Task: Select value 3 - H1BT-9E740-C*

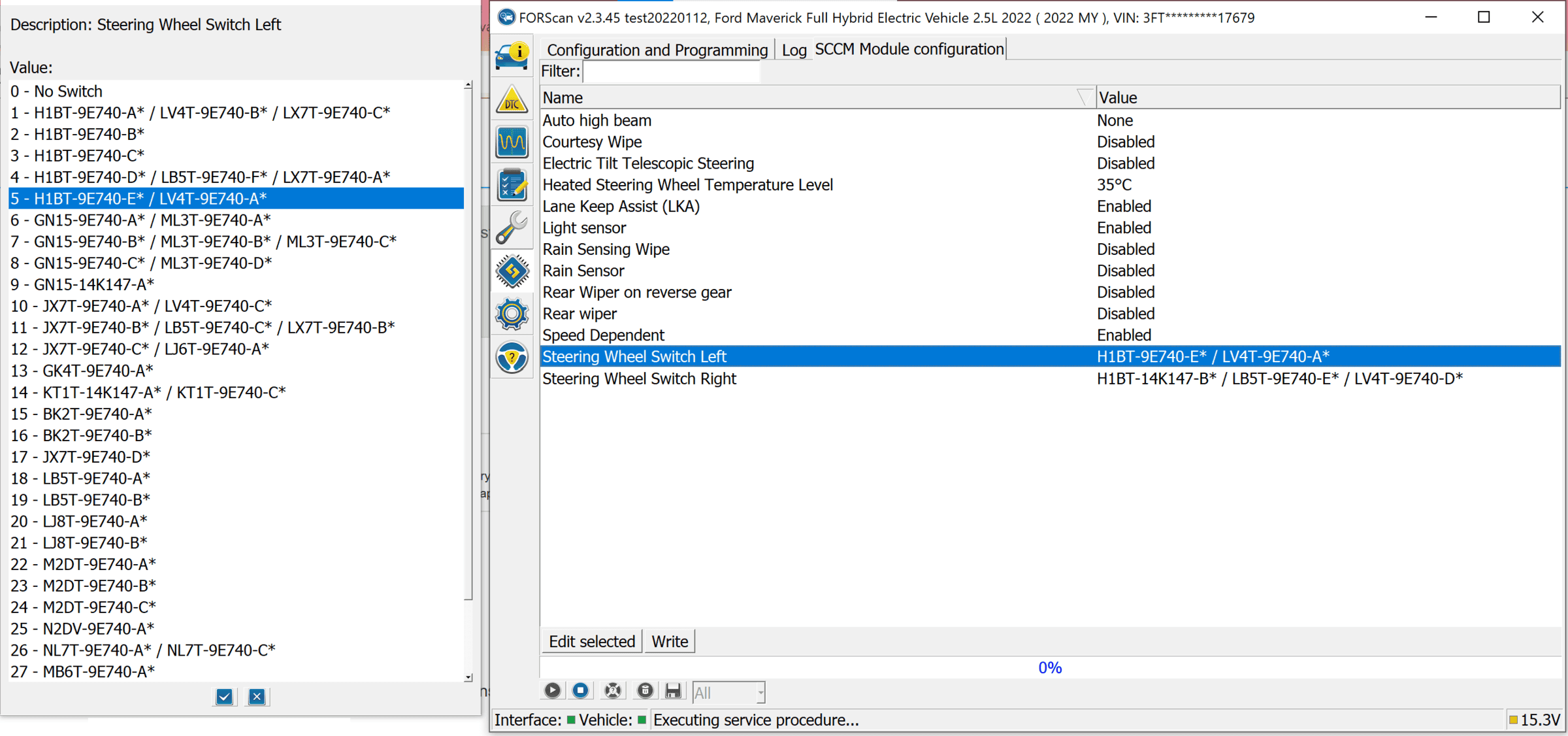Action: [x=237, y=156]
